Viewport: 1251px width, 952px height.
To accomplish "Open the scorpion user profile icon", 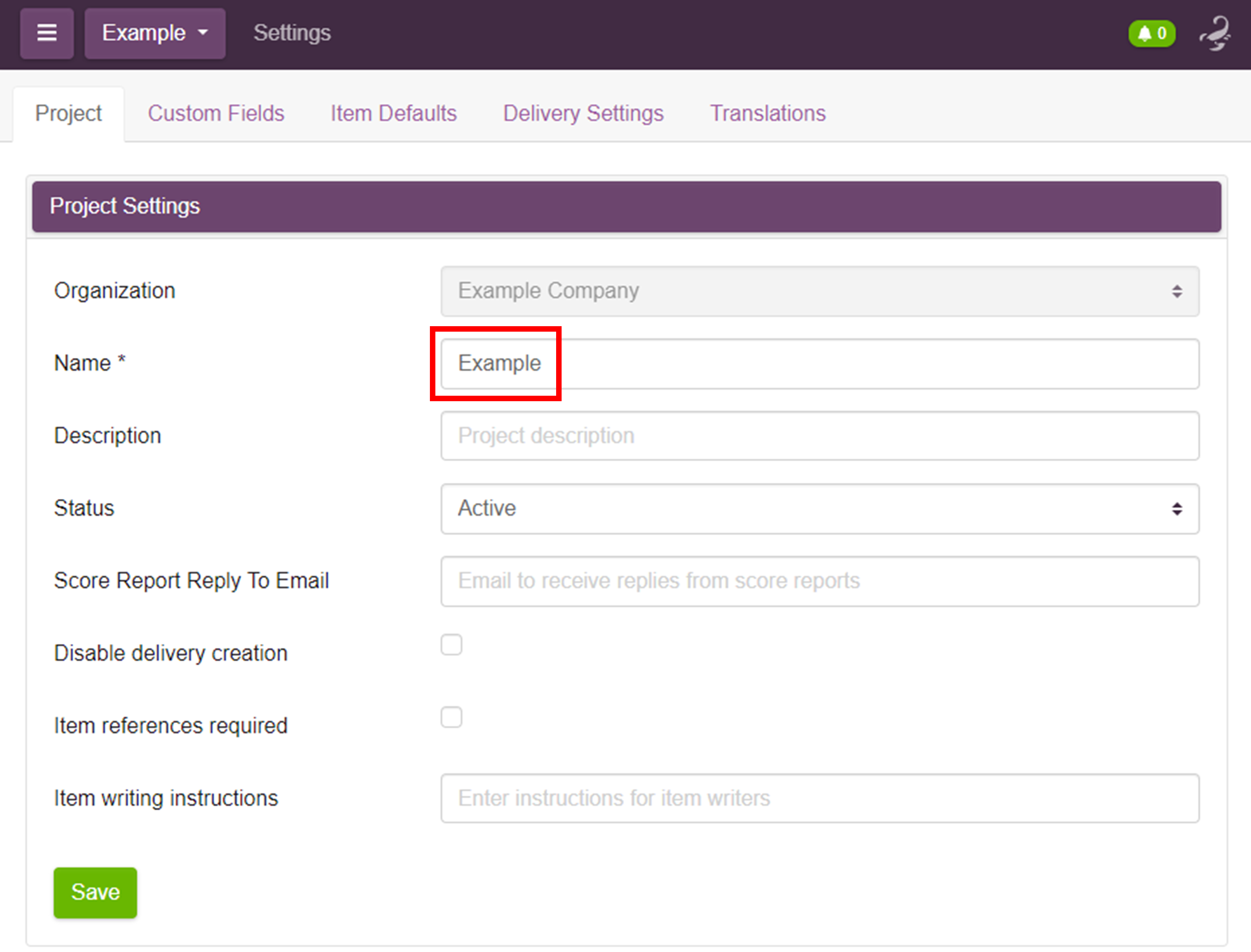I will pyautogui.click(x=1215, y=34).
